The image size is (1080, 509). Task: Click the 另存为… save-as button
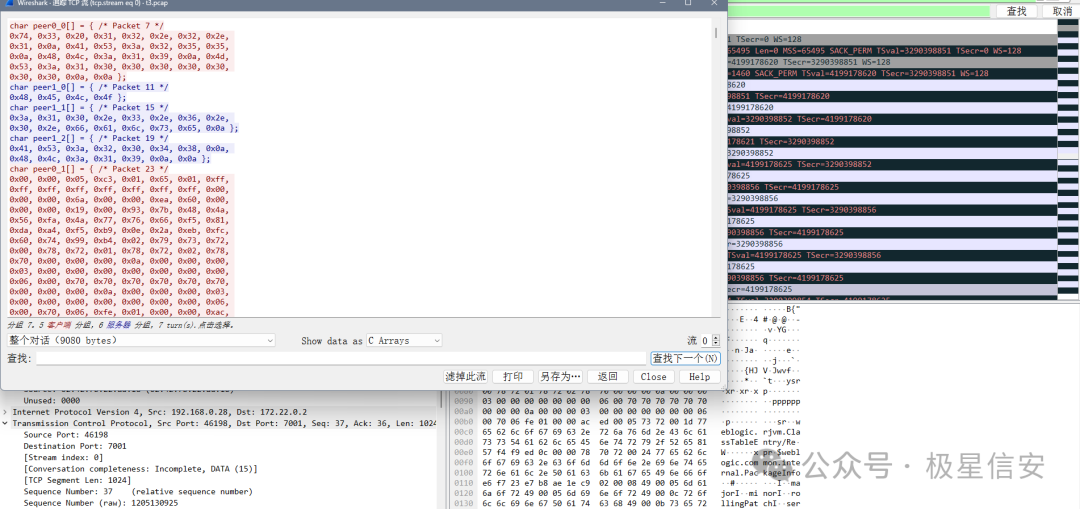coord(560,377)
